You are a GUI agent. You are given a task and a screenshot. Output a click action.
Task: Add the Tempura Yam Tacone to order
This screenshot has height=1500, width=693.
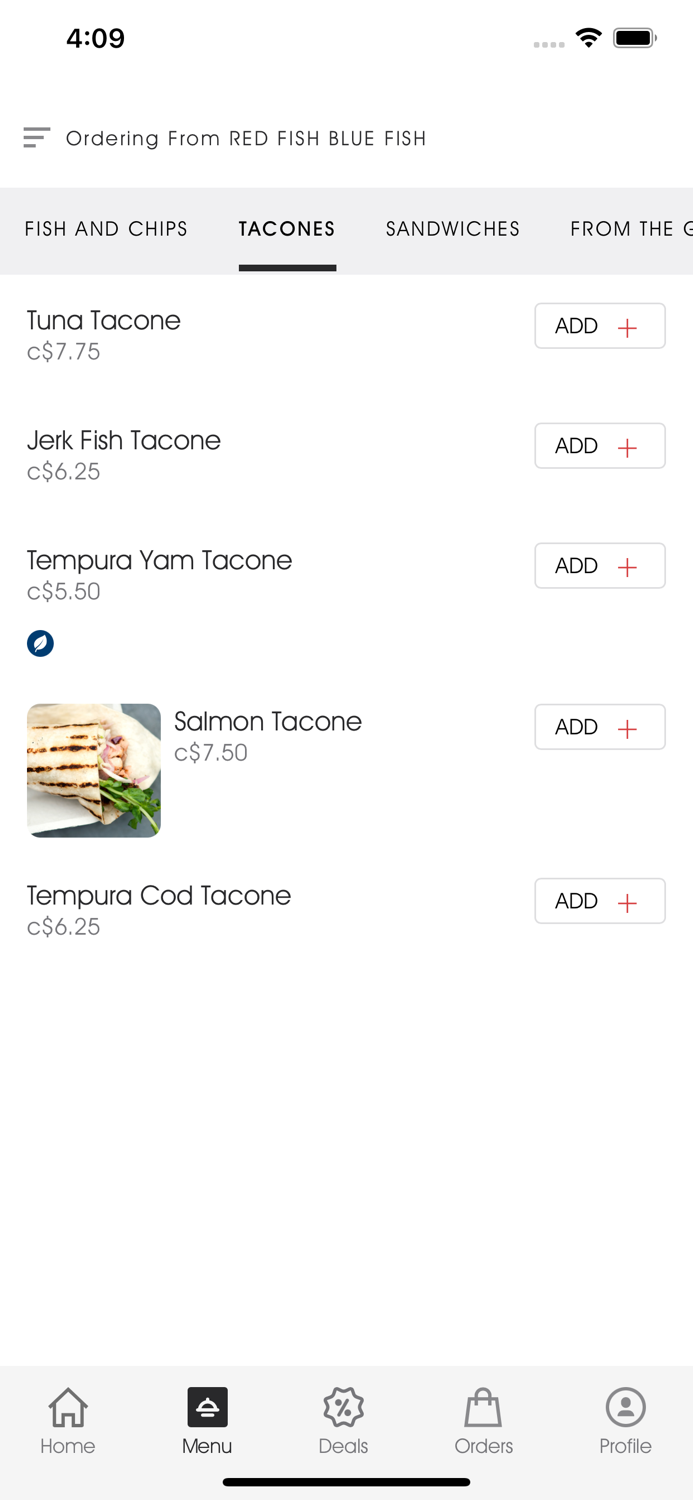[x=599, y=565]
